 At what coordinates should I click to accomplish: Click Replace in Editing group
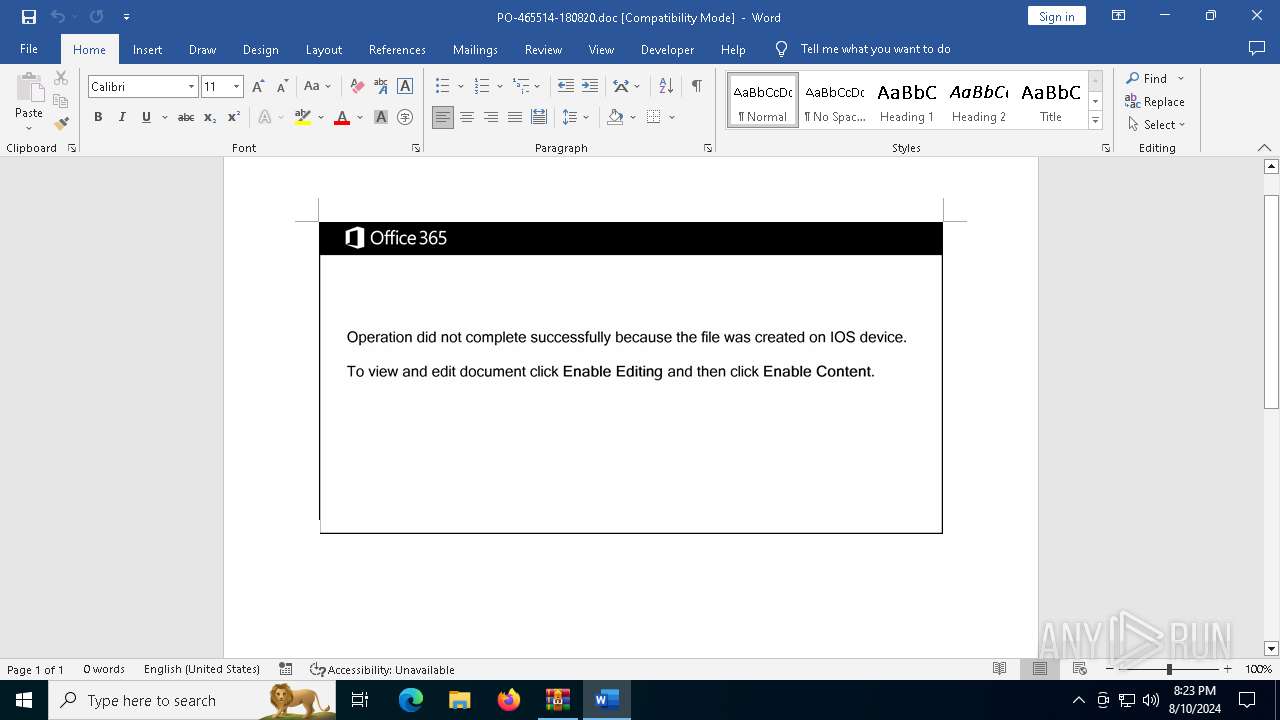coord(1155,101)
